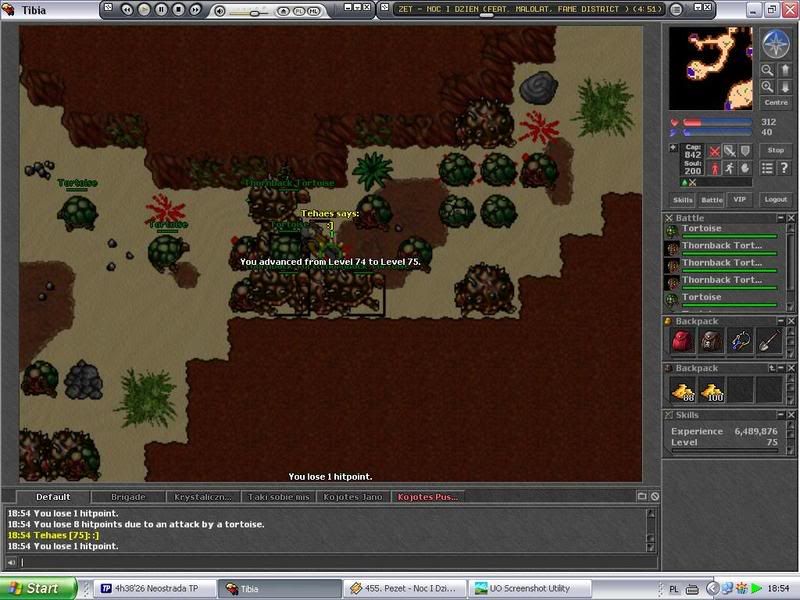
Task: Click the Centre minimap button
Action: [x=776, y=103]
